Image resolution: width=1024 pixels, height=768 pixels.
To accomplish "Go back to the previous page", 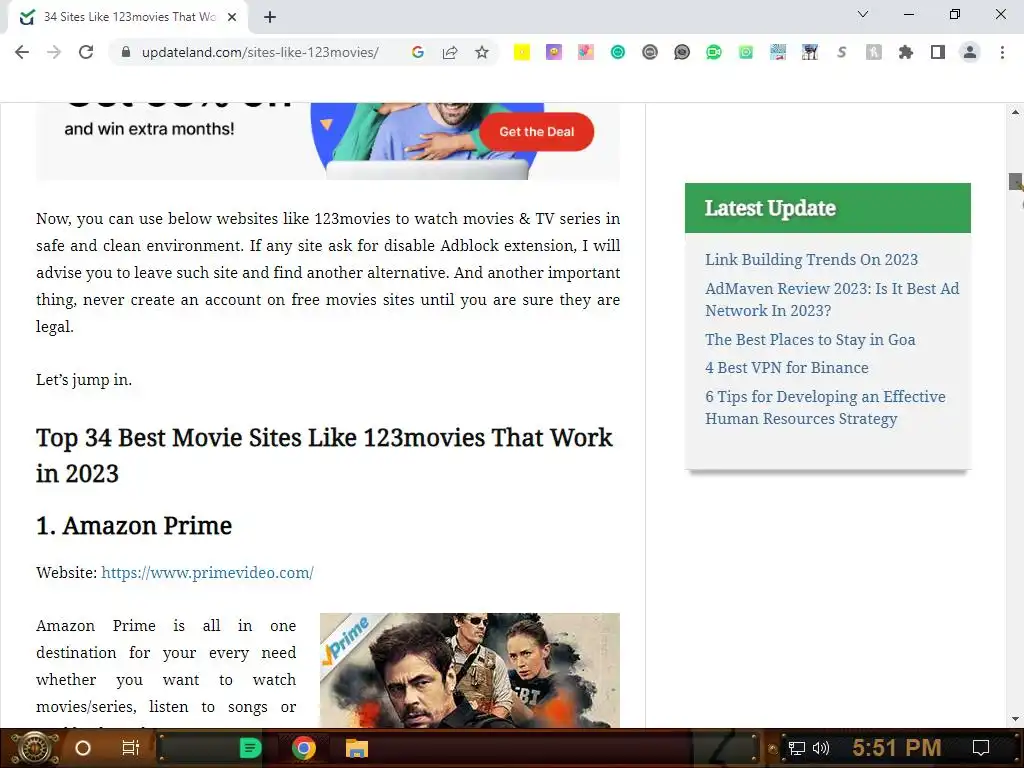I will 22,52.
